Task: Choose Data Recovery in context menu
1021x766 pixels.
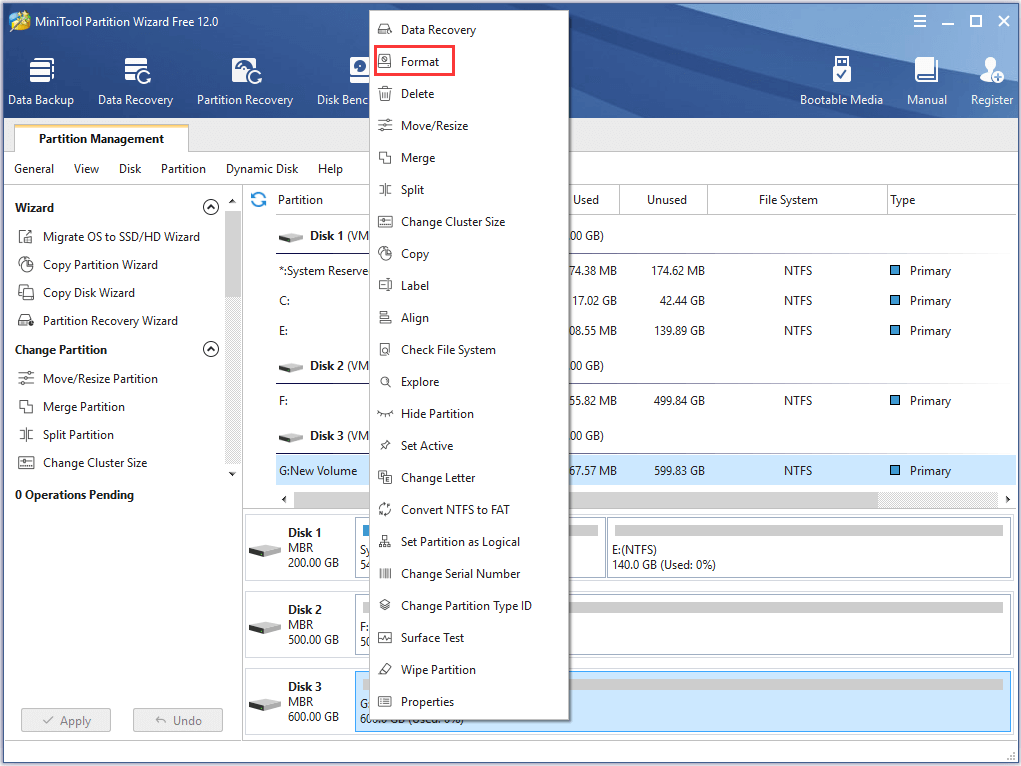Action: click(469, 30)
